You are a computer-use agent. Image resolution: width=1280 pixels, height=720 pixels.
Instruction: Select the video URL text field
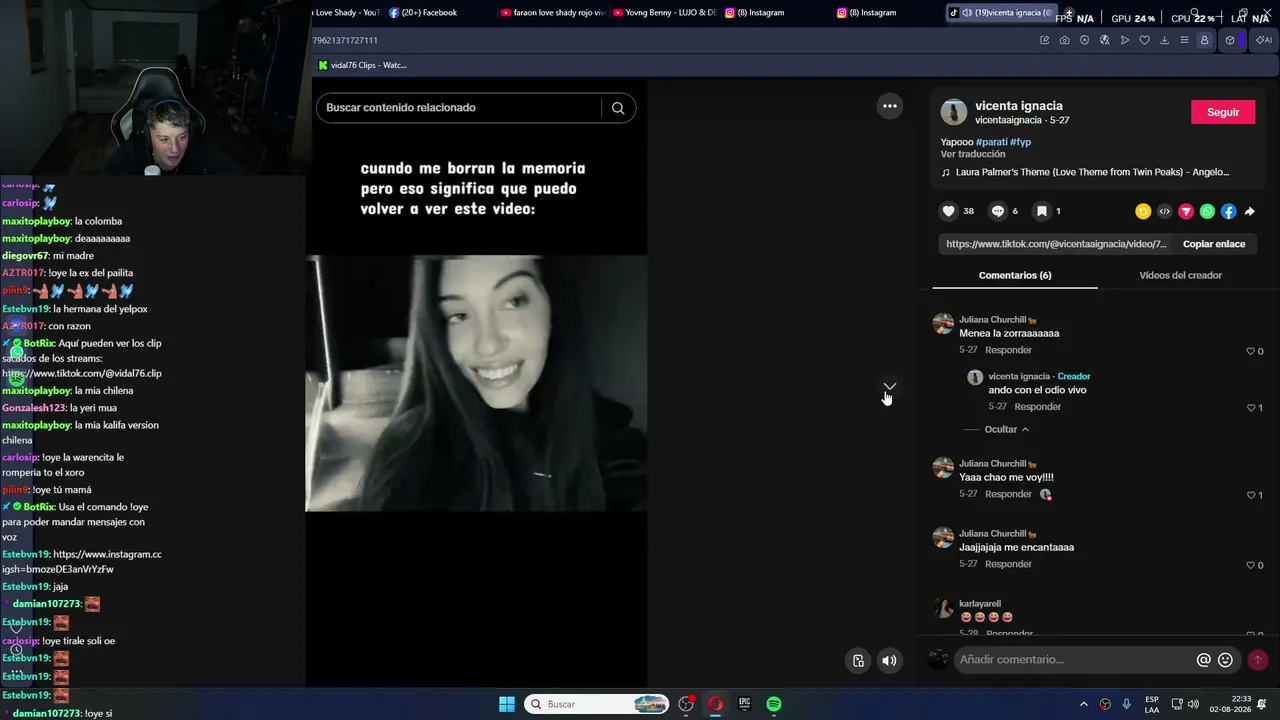(1056, 244)
